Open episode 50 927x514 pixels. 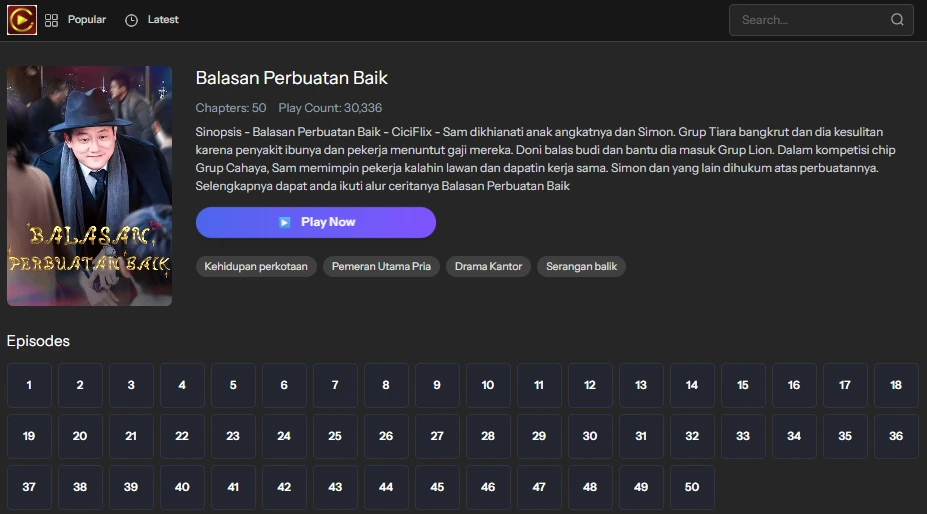(692, 487)
